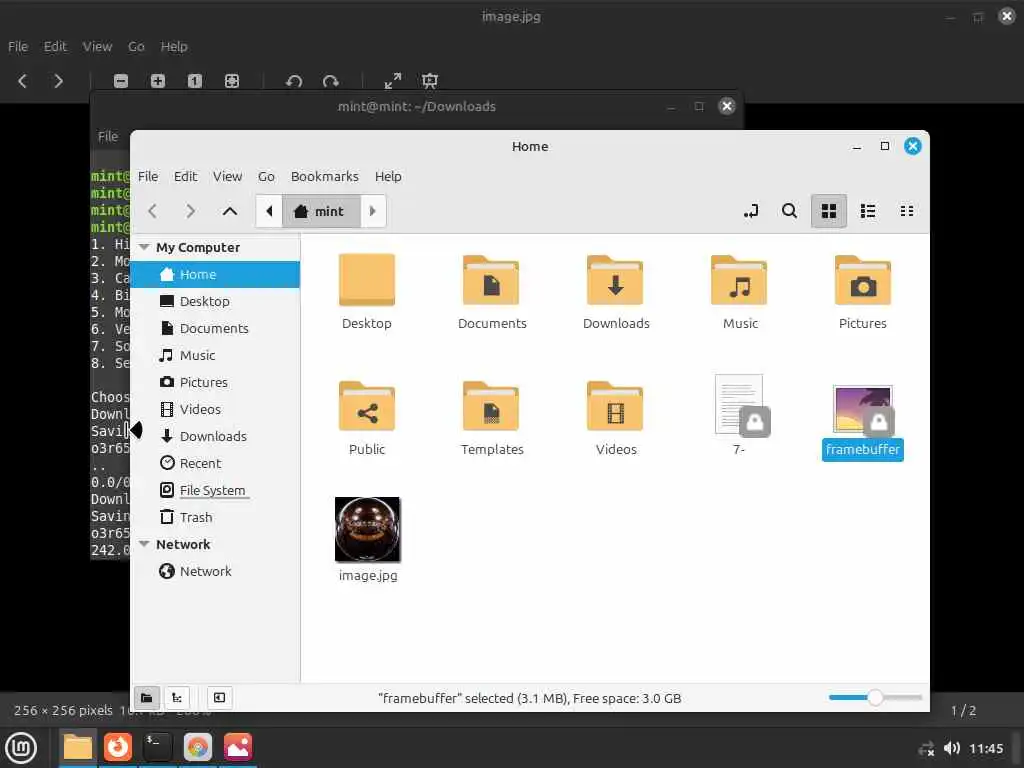Set normal size in image viewer
This screenshot has width=1024, height=768.
tap(195, 81)
